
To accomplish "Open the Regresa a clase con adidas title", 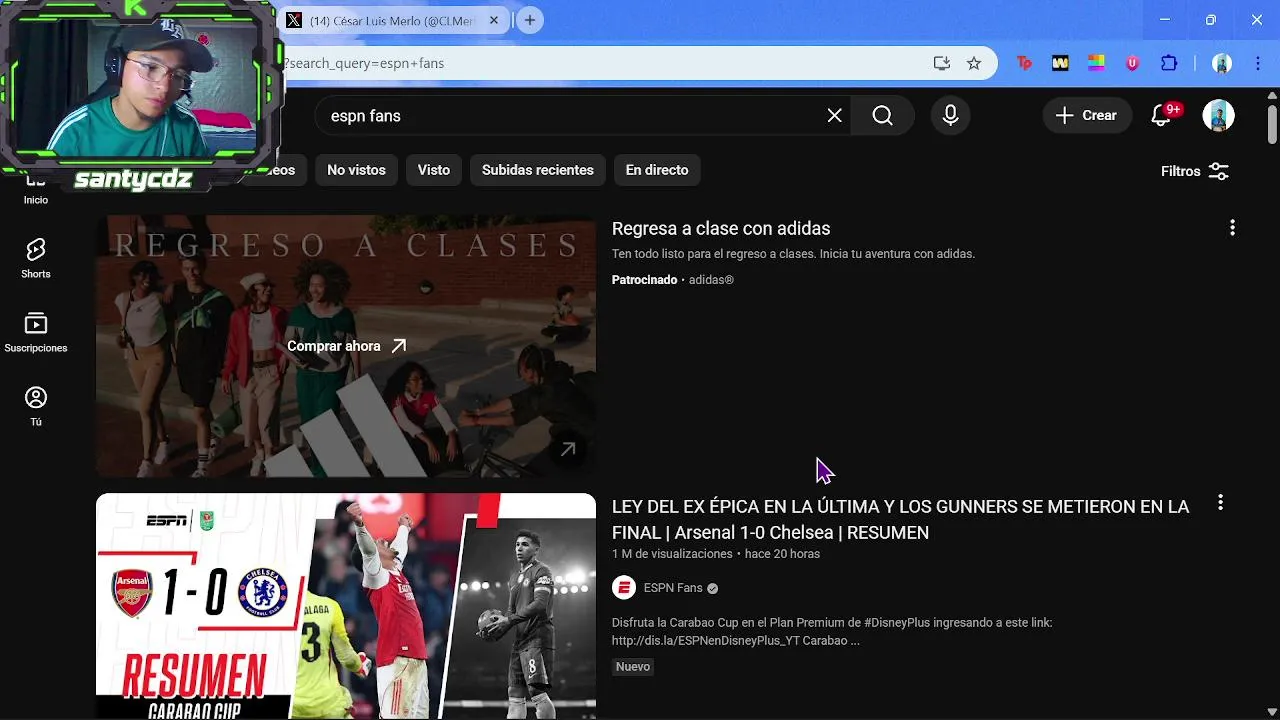I will click(721, 229).
